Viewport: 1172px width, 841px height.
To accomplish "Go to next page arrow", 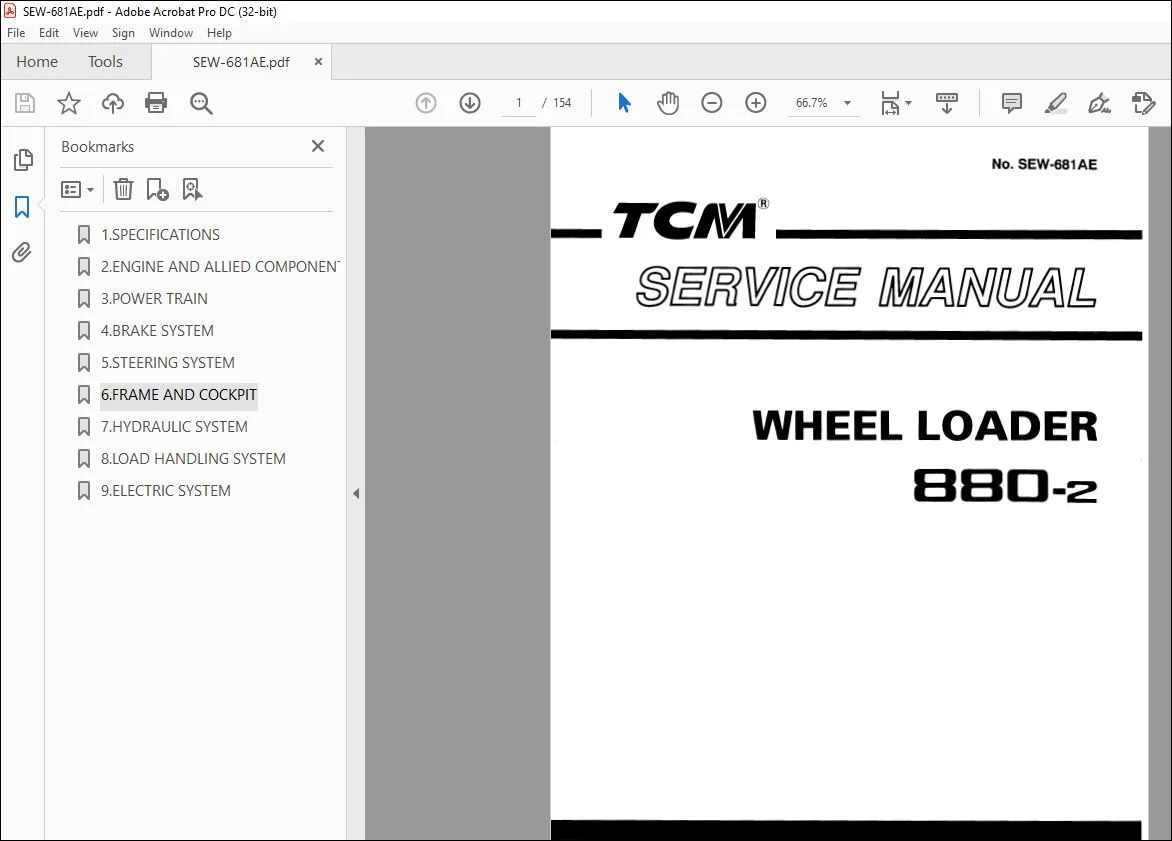I will pos(470,103).
